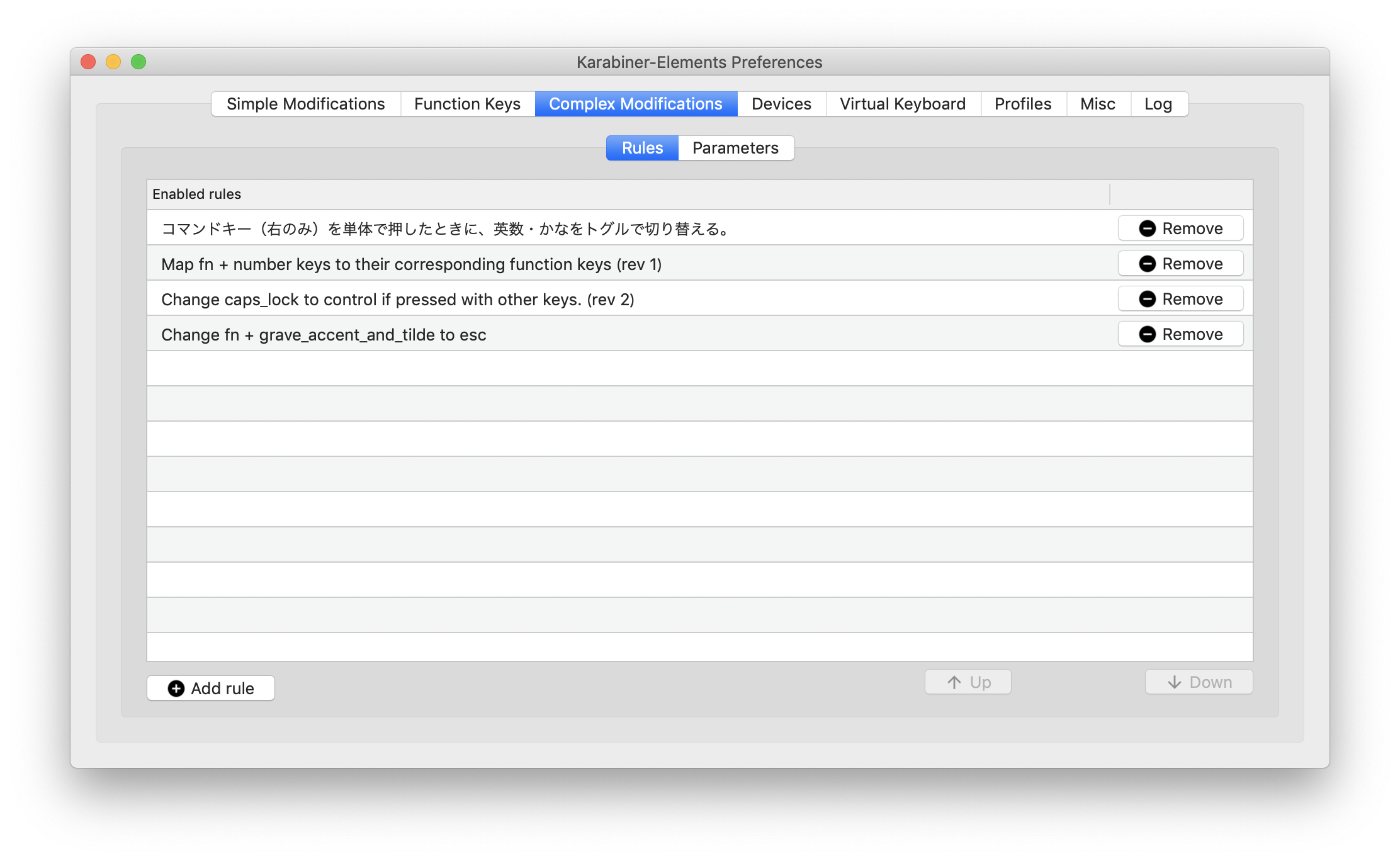Select the Rules segment

point(642,148)
